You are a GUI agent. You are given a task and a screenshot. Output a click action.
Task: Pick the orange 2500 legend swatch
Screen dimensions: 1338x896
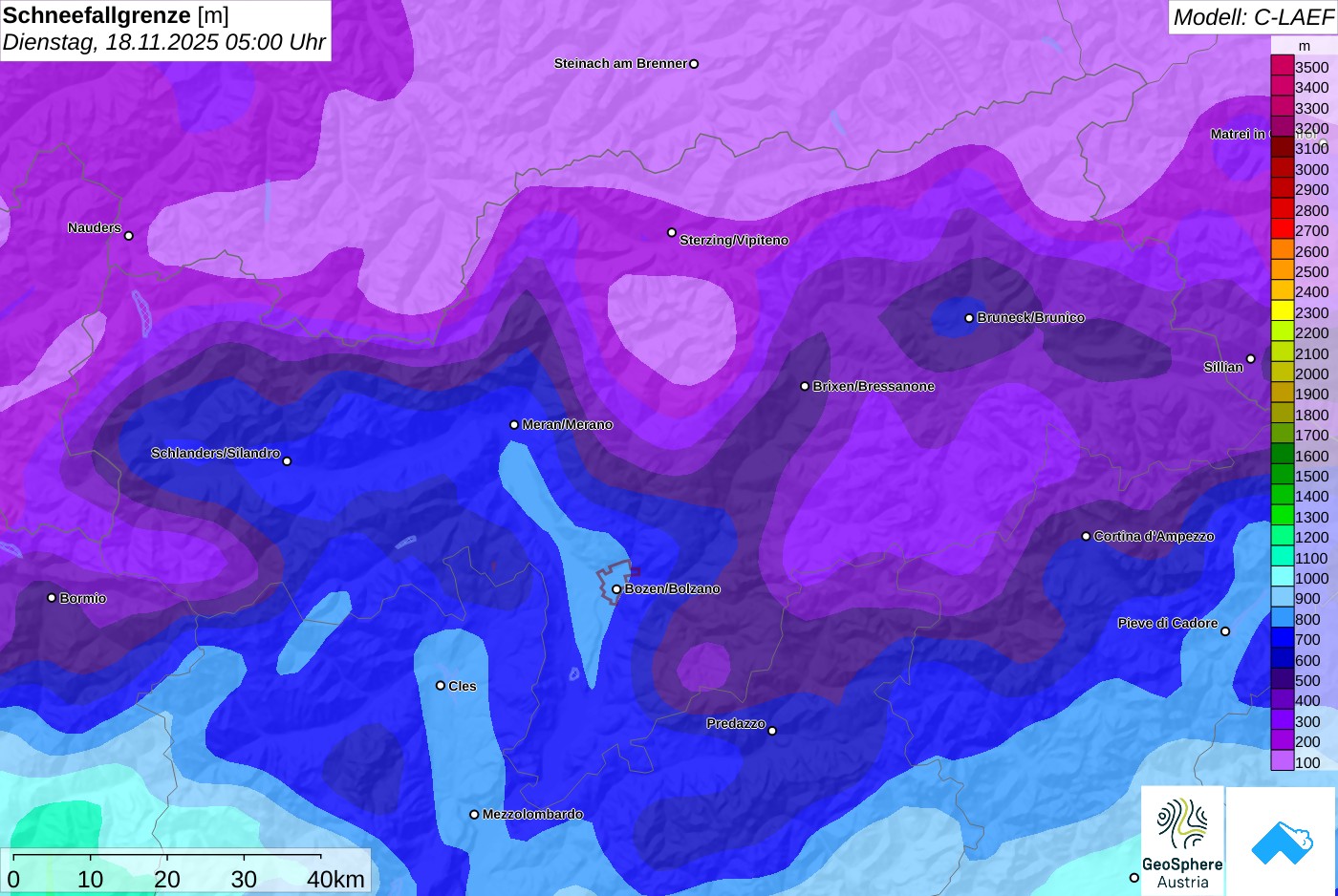pyautogui.click(x=1282, y=270)
